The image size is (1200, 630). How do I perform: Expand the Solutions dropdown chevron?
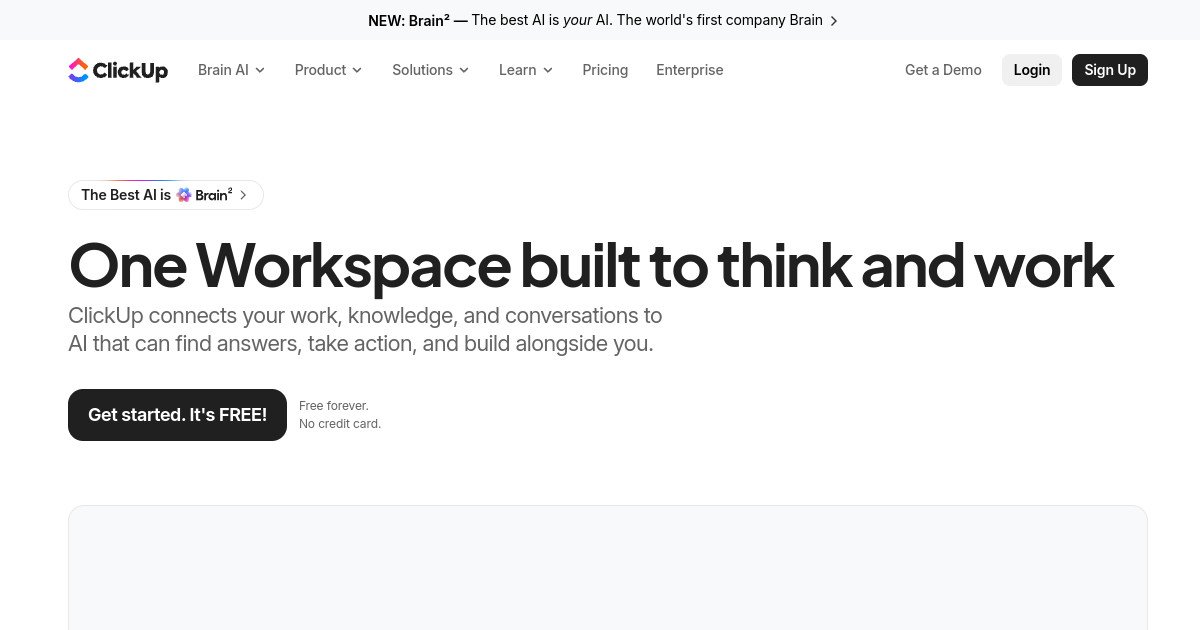[x=464, y=70]
